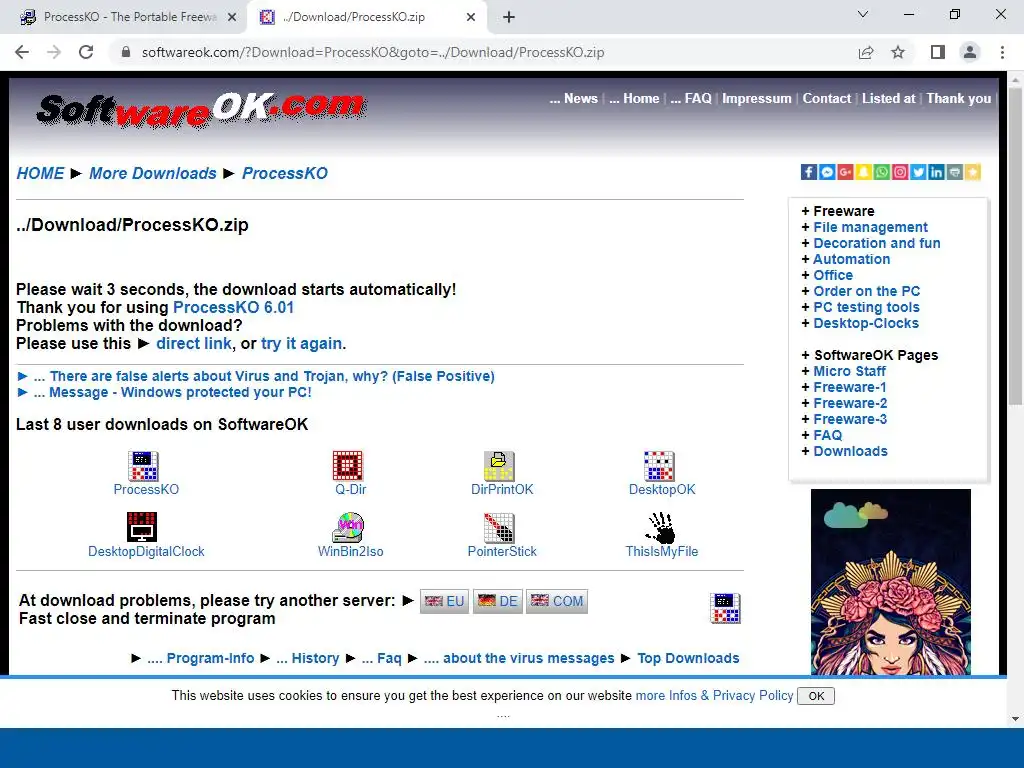The image size is (1024, 768).
Task: Open a new browser tab
Action: point(509,17)
